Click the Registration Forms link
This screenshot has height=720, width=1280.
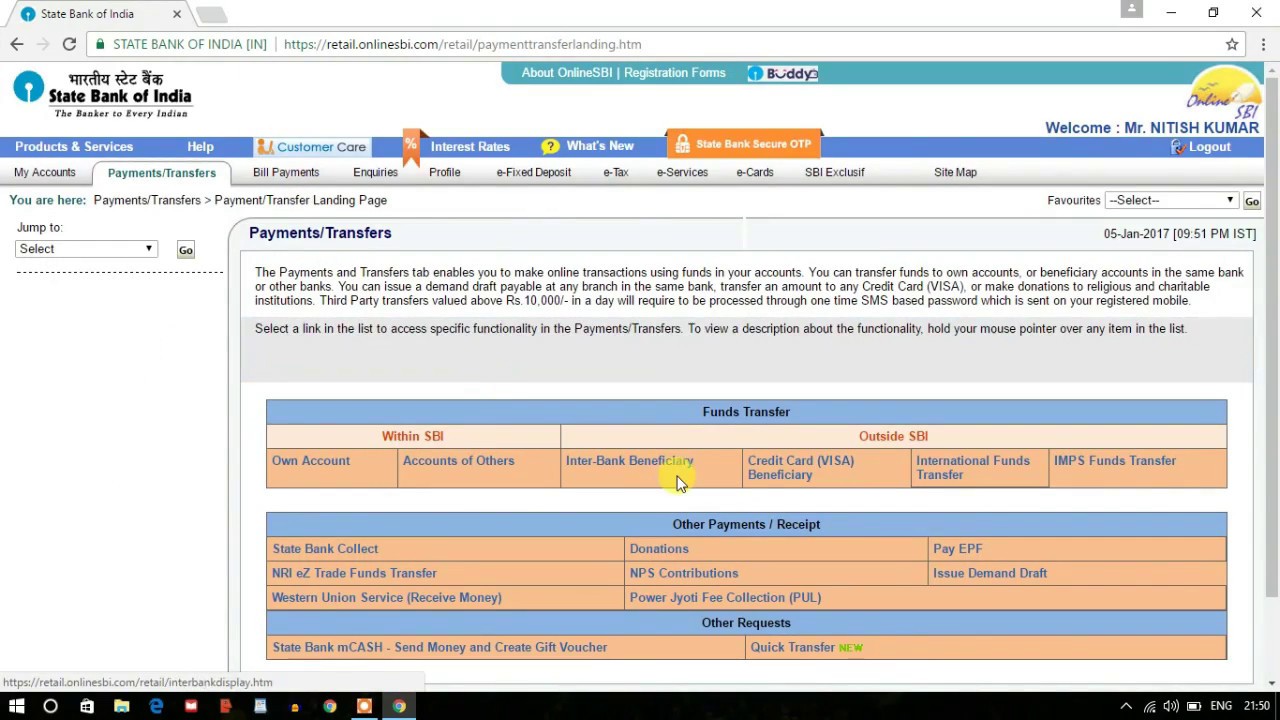click(675, 73)
